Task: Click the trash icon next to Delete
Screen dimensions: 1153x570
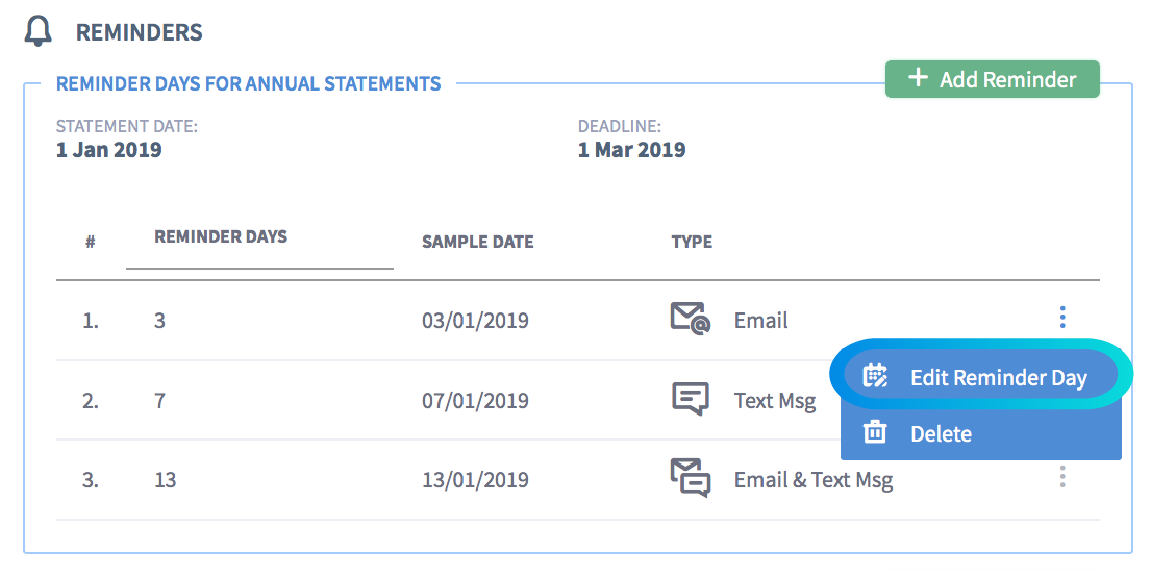Action: (874, 432)
